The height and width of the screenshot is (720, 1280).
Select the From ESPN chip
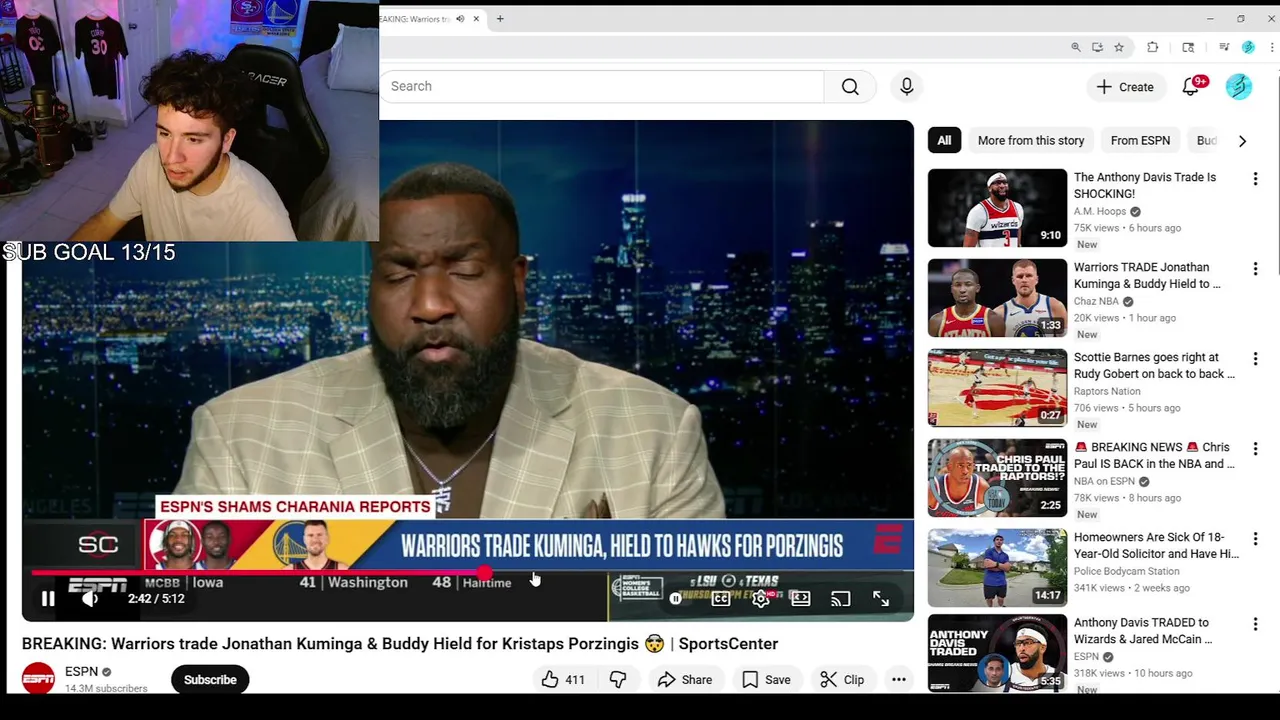(x=1140, y=141)
